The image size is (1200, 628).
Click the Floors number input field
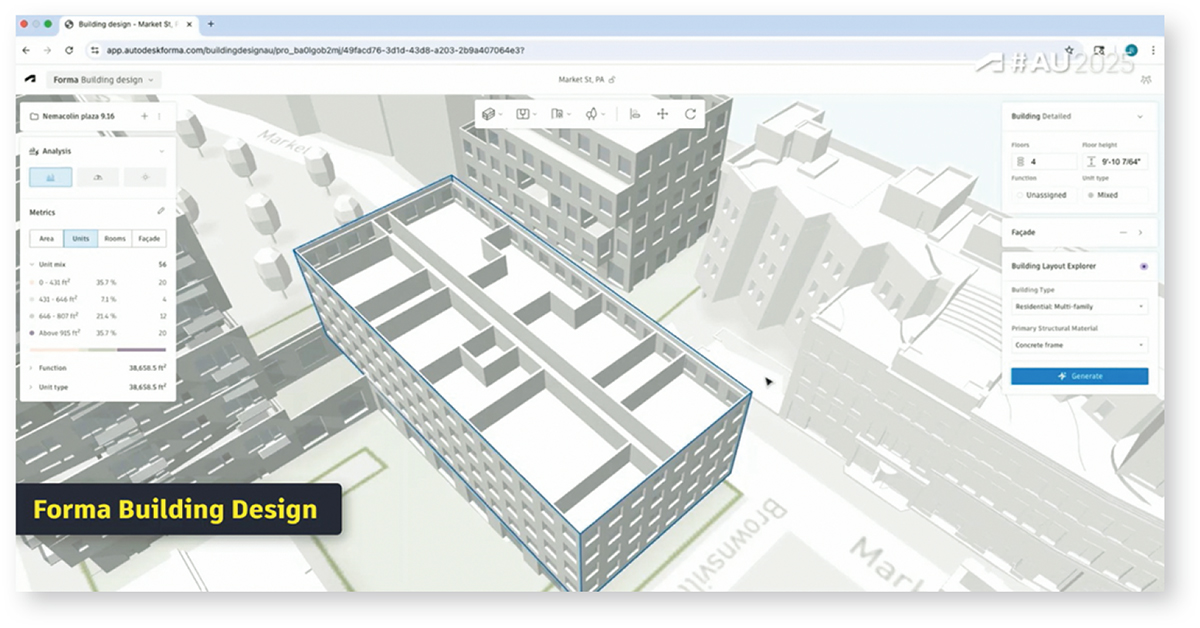pyautogui.click(x=1040, y=161)
